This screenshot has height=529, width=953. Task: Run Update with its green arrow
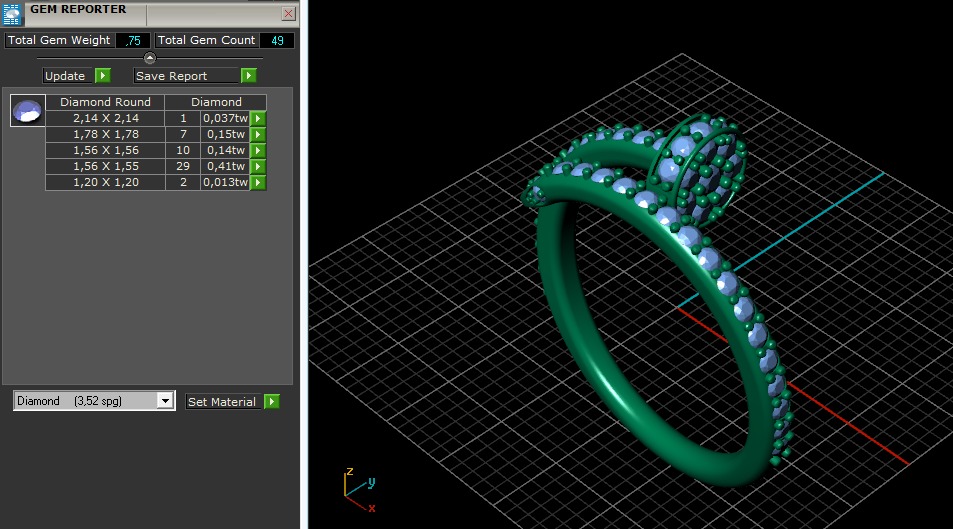pyautogui.click(x=103, y=75)
